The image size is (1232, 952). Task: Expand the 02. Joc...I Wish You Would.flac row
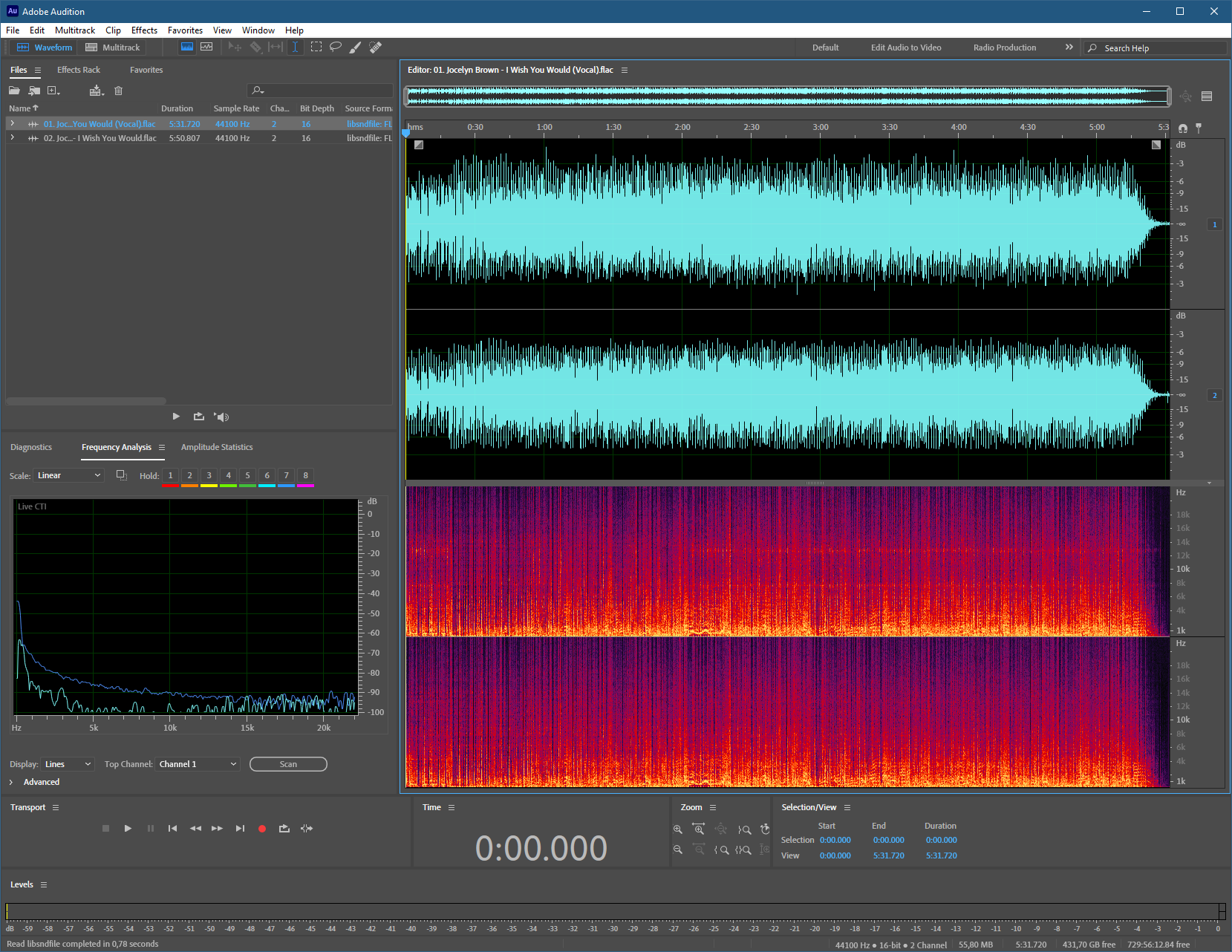(x=12, y=138)
